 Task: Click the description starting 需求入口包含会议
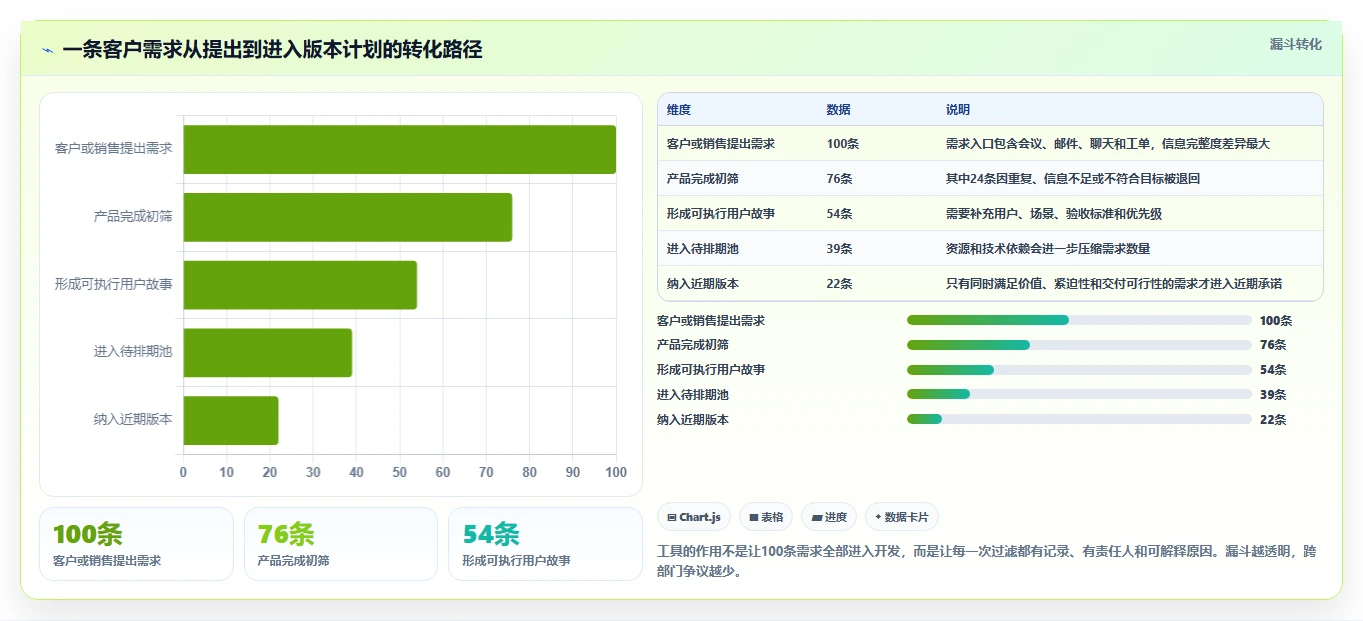click(x=1108, y=144)
